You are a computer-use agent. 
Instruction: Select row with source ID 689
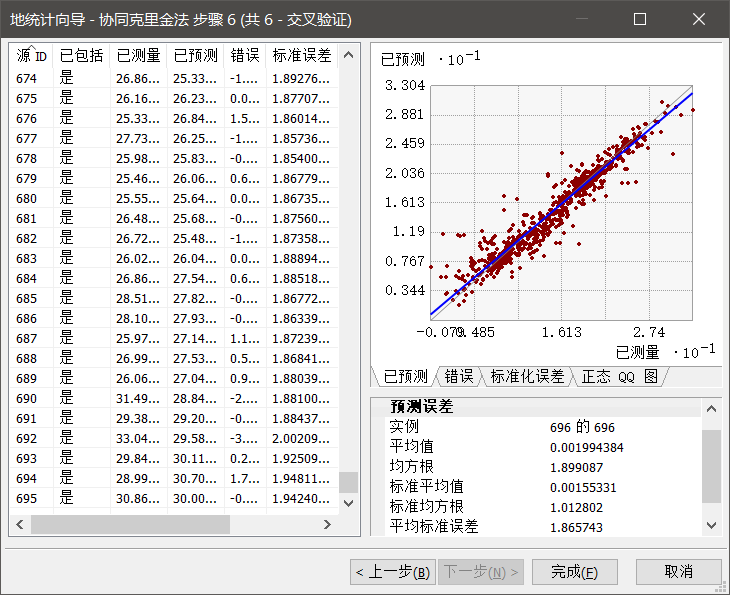point(174,379)
